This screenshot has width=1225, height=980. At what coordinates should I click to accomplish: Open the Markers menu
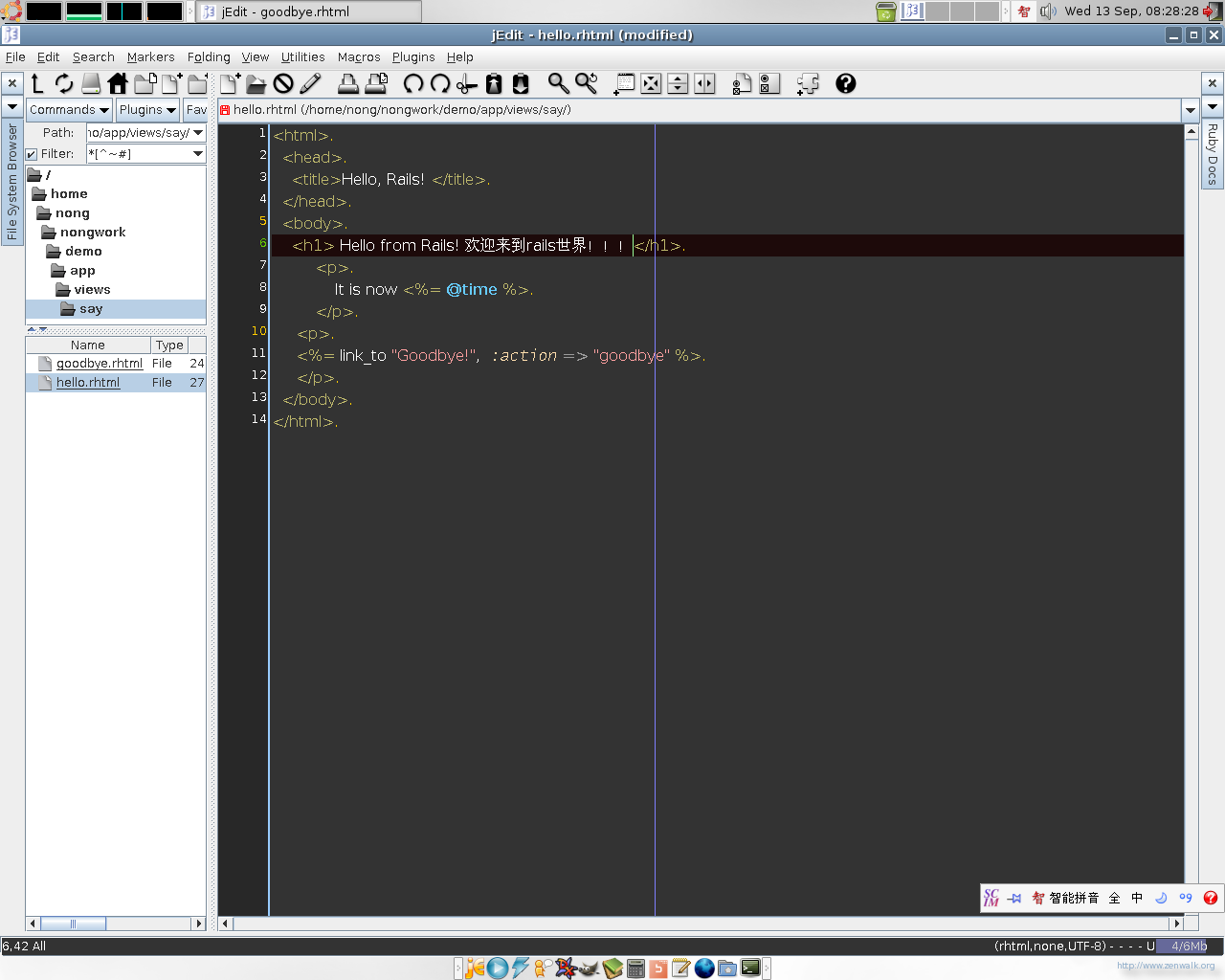point(151,57)
